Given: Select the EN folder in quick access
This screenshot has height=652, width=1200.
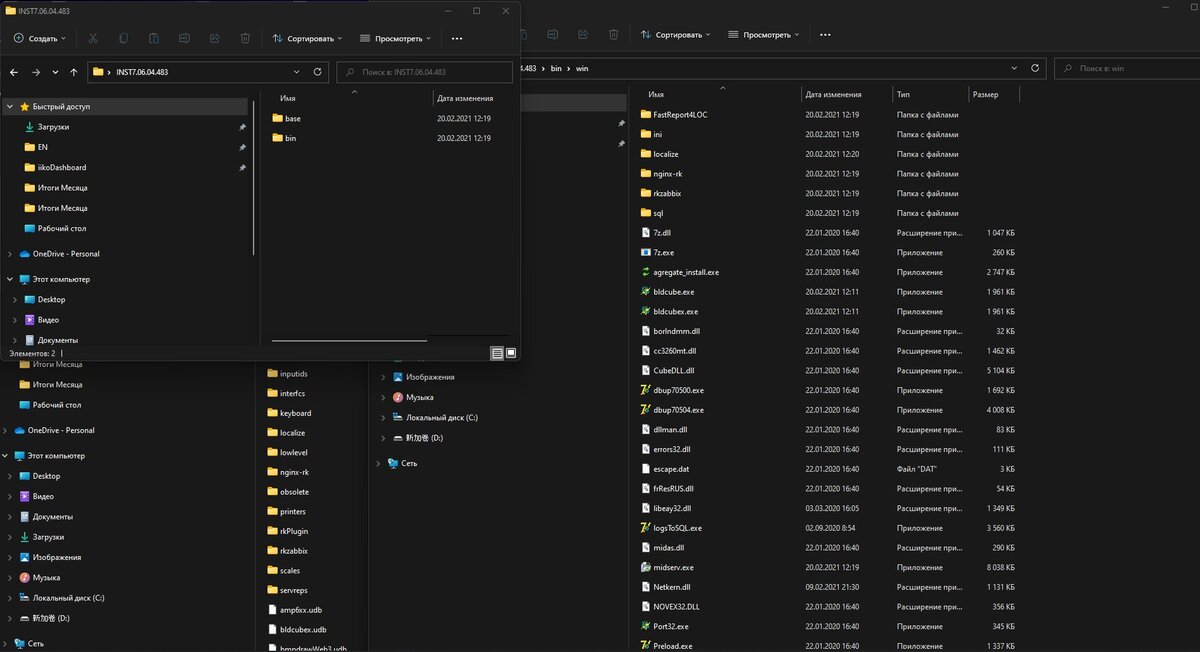Looking at the screenshot, I should pos(43,147).
